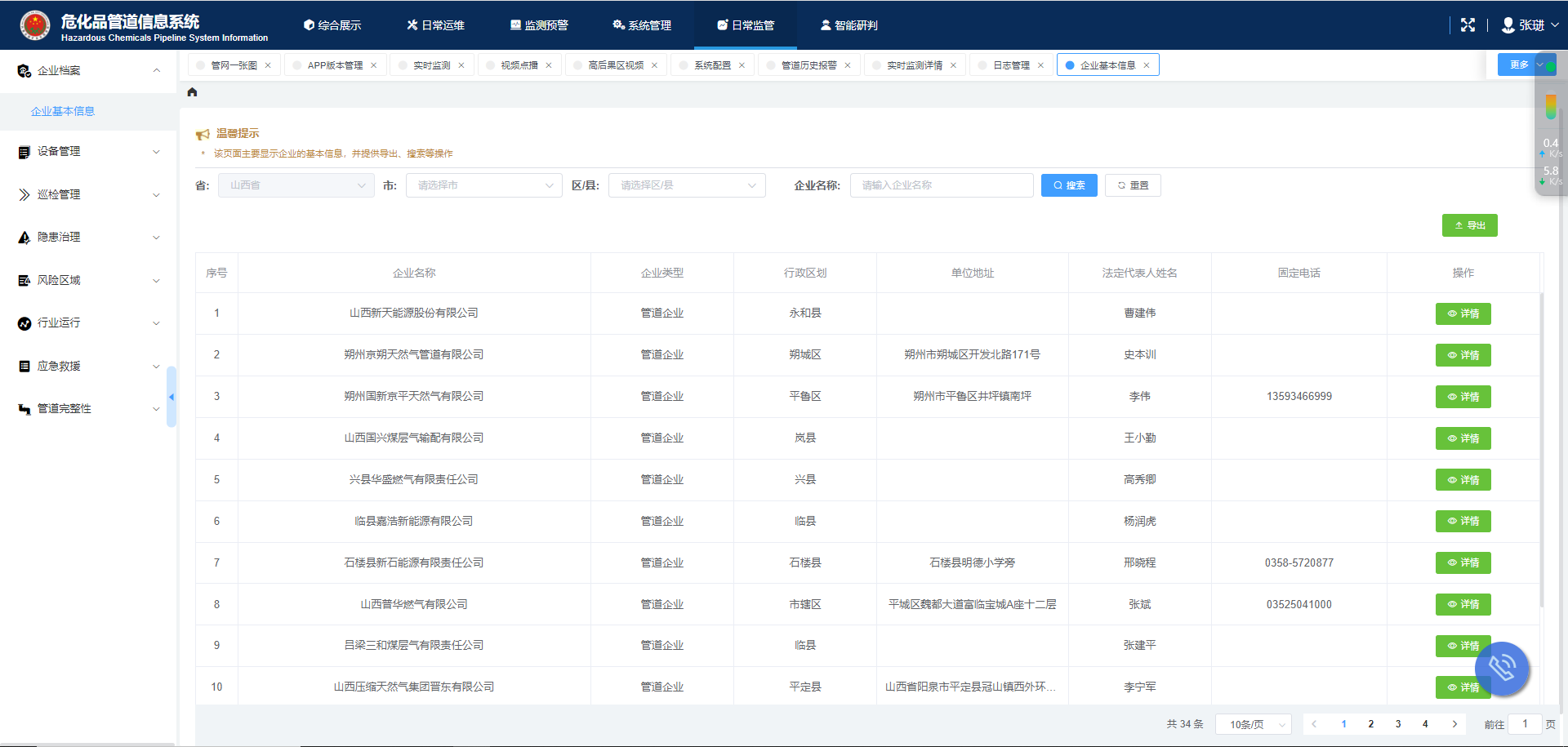Screen dimensions: 1568x747
Task: Expand the 管道完整性 sidebar section
Action: click(x=88, y=409)
